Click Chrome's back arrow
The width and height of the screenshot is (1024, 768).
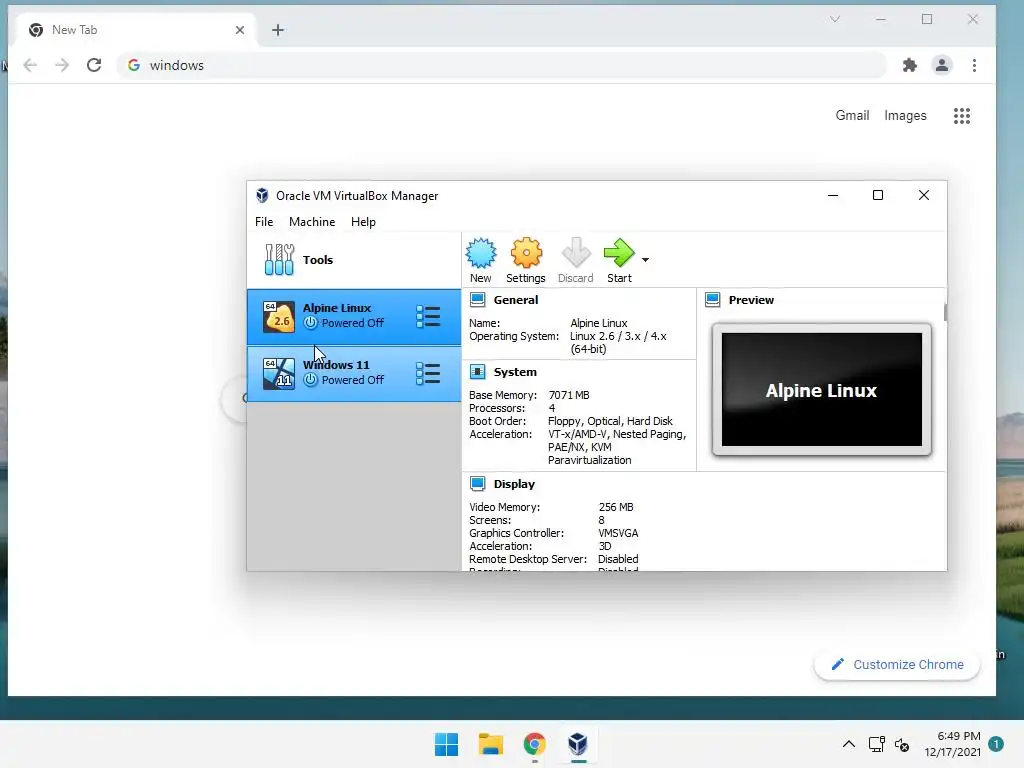(x=30, y=65)
